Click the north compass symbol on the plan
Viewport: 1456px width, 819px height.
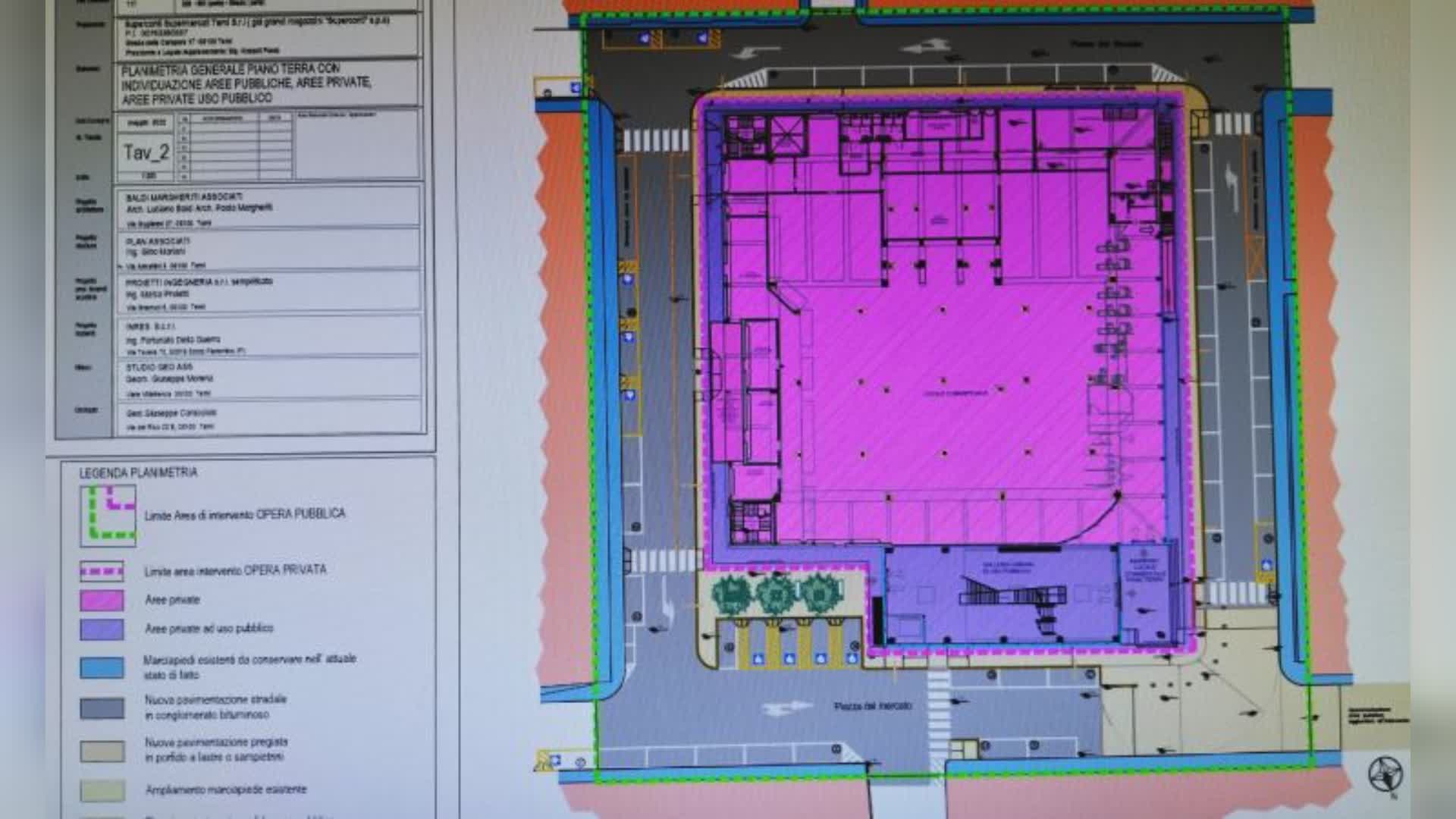click(x=1386, y=775)
